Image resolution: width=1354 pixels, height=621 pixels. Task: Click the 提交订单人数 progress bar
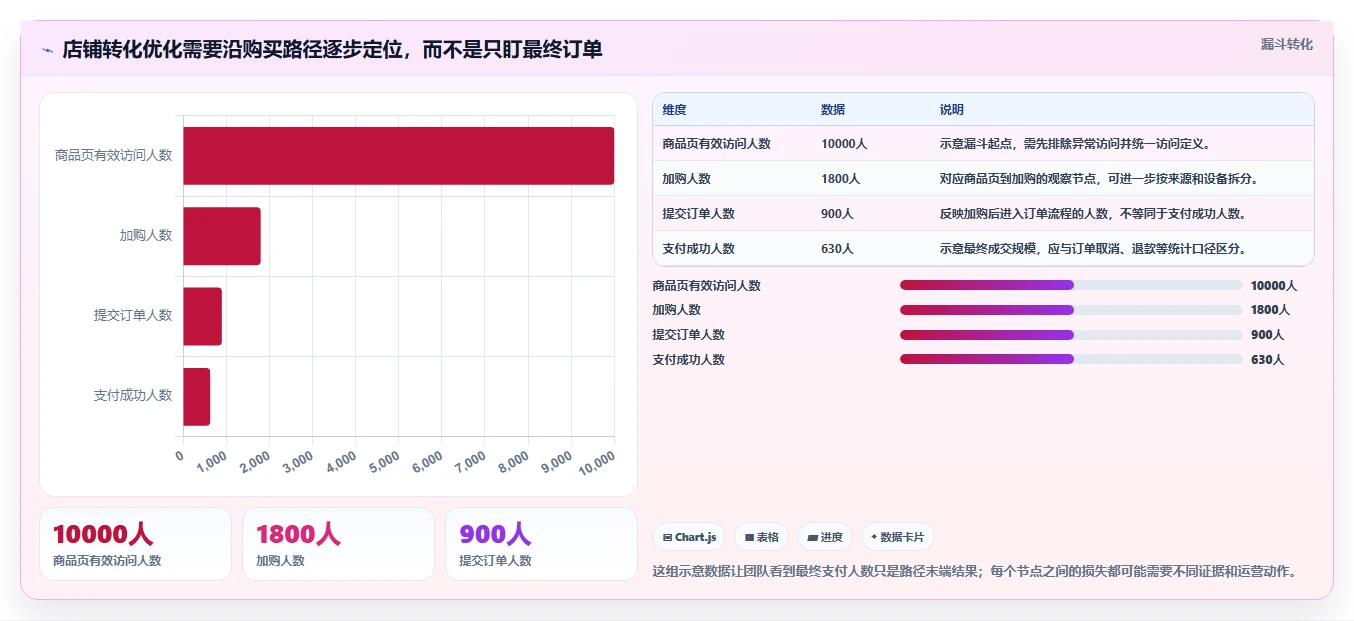point(1071,334)
